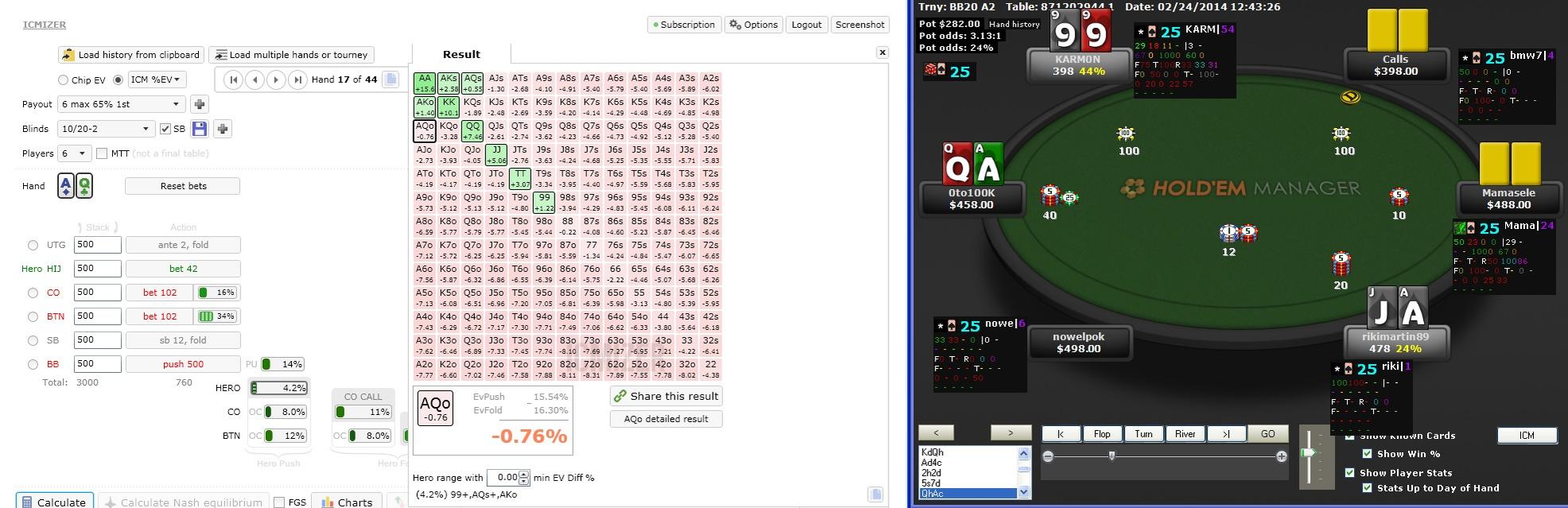Open the ICM %EV dropdown

click(x=157, y=79)
